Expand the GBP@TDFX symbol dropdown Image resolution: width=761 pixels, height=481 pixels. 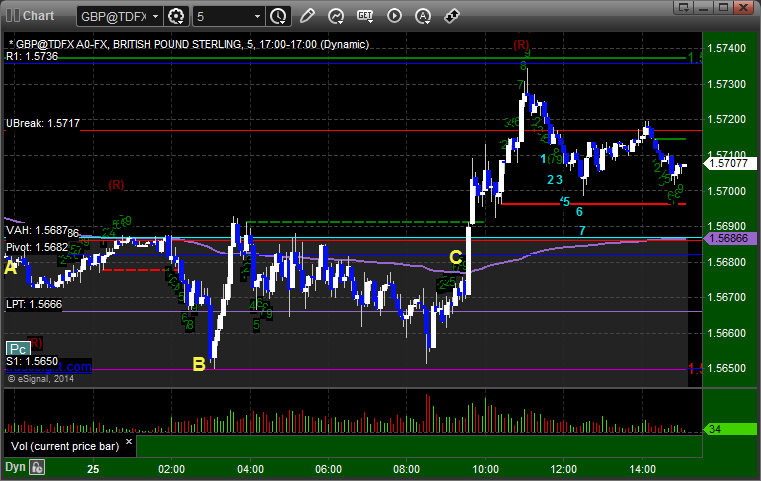pos(155,17)
